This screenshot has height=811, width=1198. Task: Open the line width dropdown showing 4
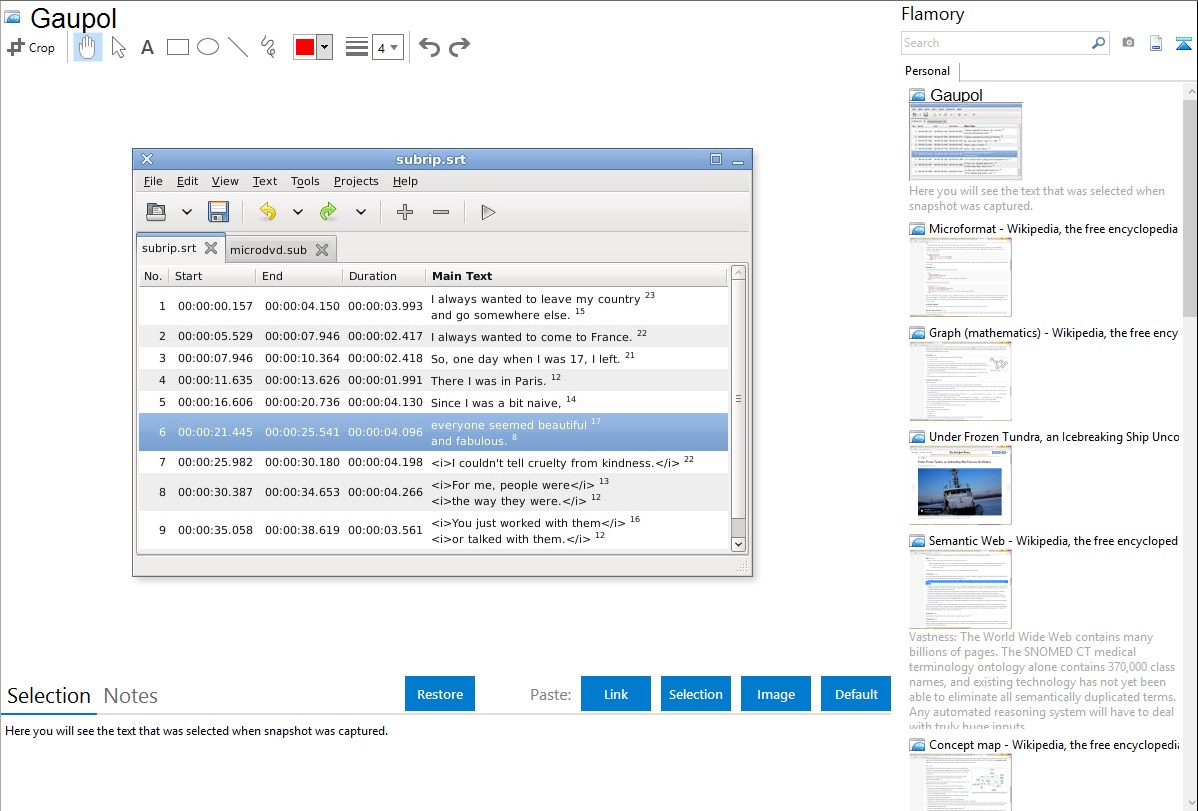click(x=388, y=47)
